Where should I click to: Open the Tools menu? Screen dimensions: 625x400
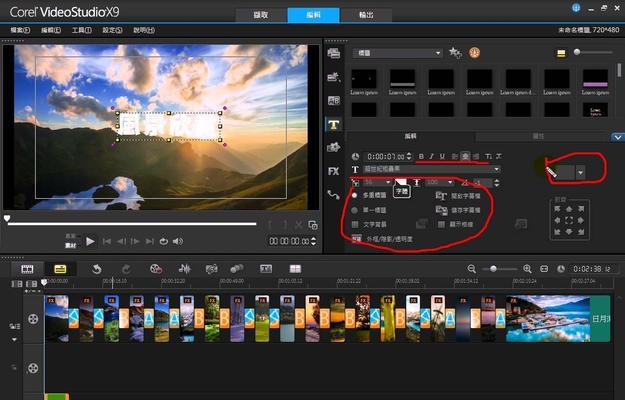tap(82, 30)
